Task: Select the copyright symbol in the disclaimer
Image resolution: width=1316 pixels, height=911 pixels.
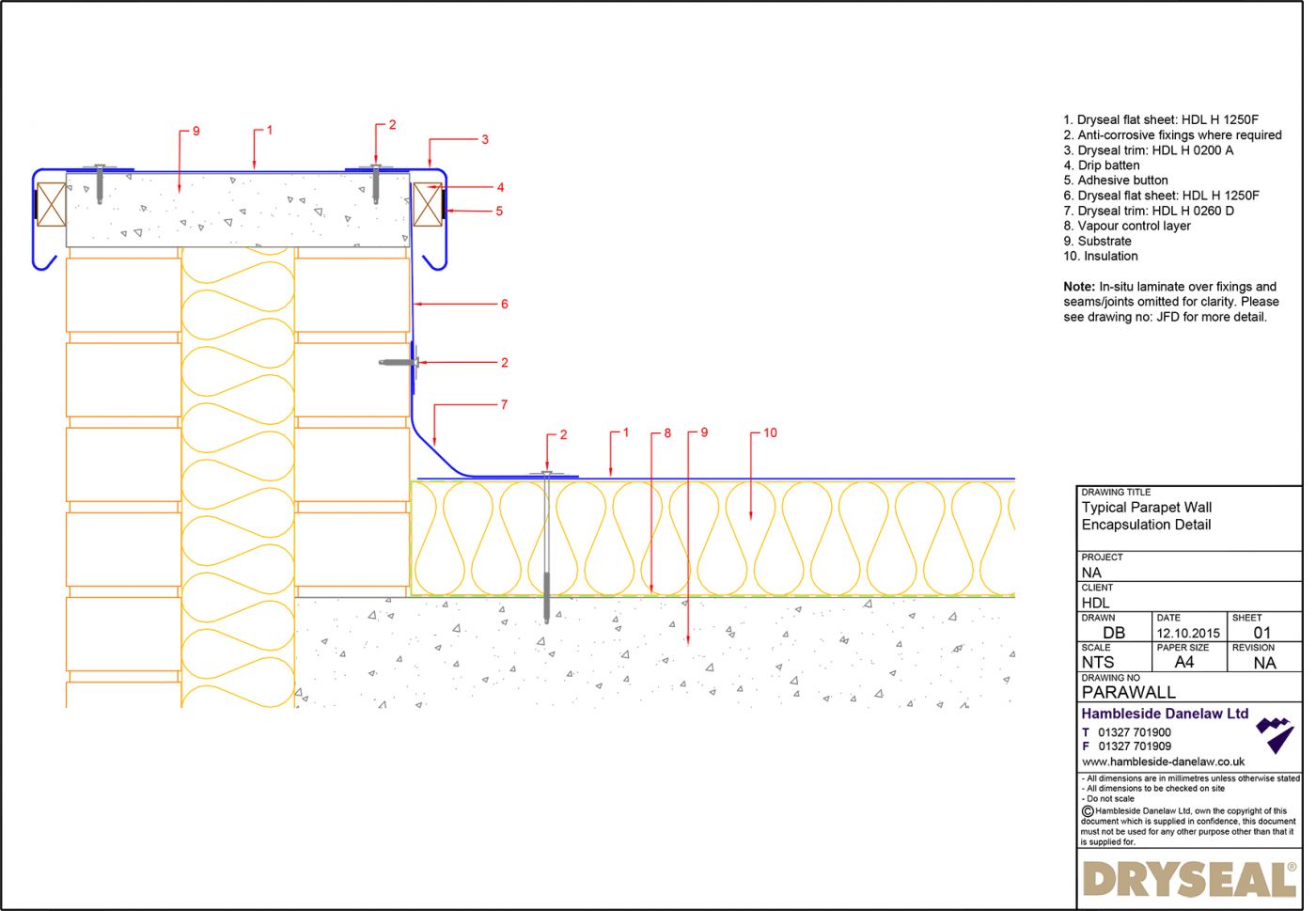Action: click(1086, 809)
